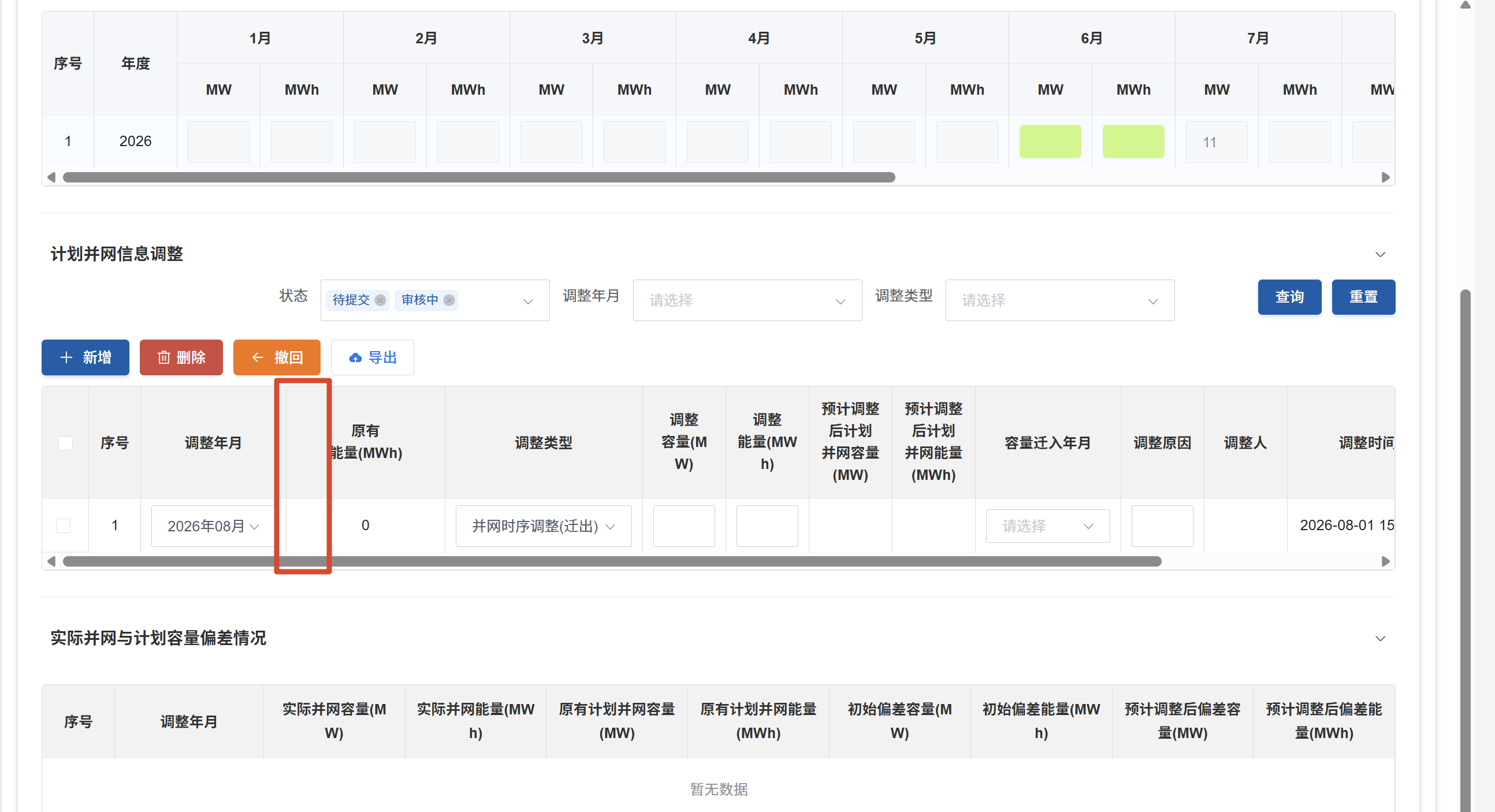This screenshot has height=812, width=1495.
Task: Click the 调整原因 input in row 1
Action: point(1162,526)
